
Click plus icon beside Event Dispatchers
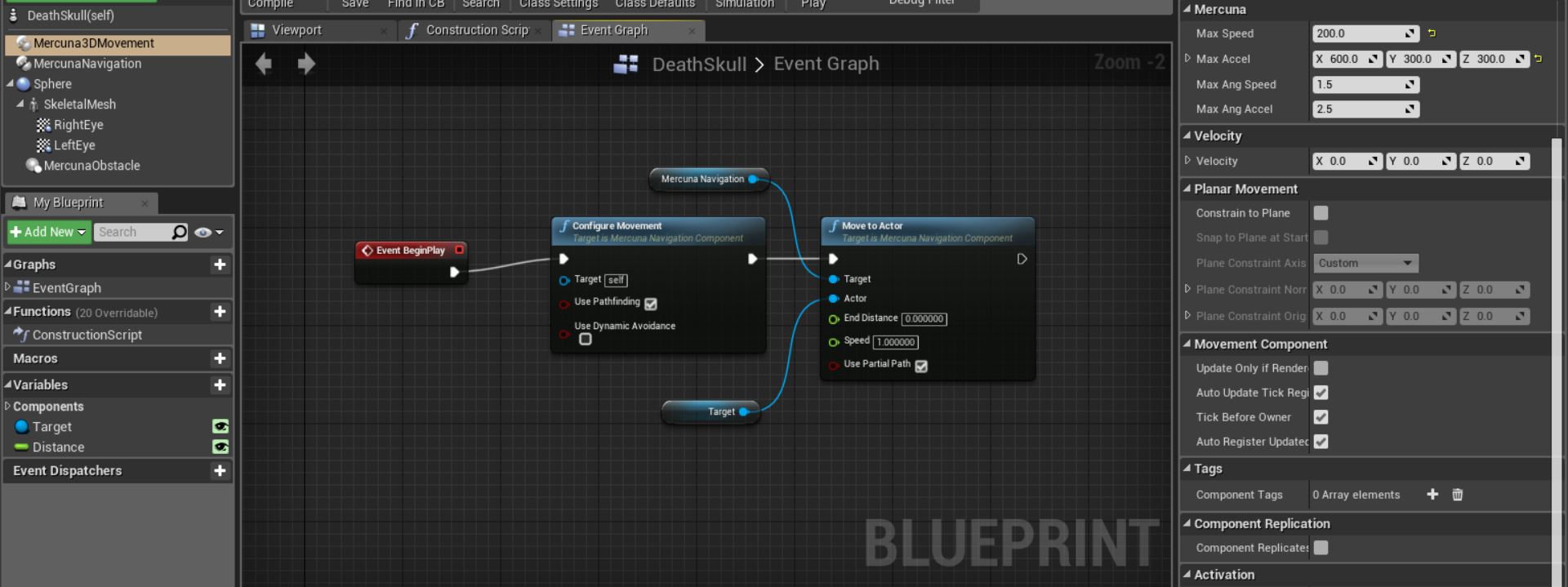click(219, 471)
